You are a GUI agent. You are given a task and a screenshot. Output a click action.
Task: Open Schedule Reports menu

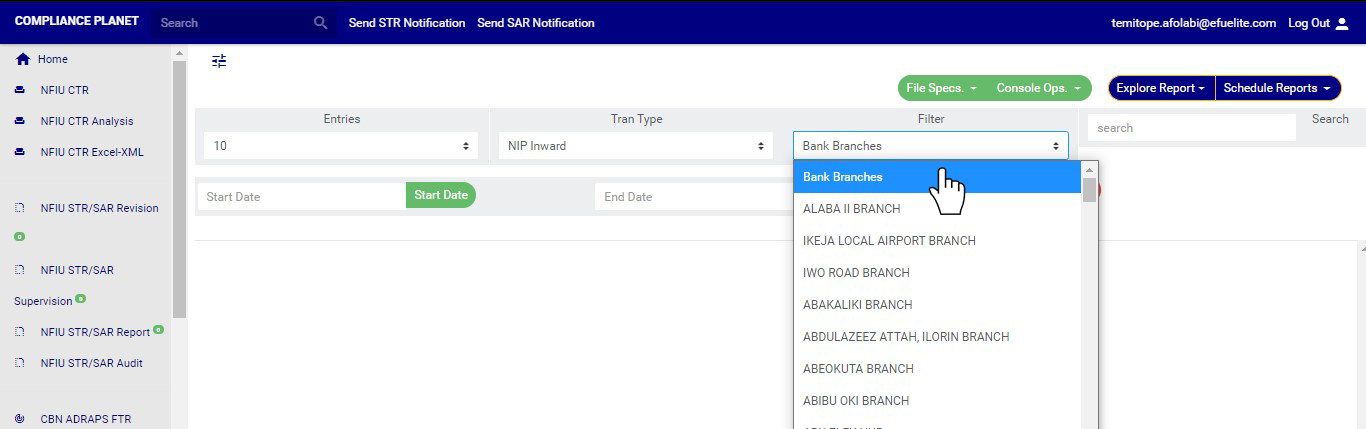coord(1277,88)
